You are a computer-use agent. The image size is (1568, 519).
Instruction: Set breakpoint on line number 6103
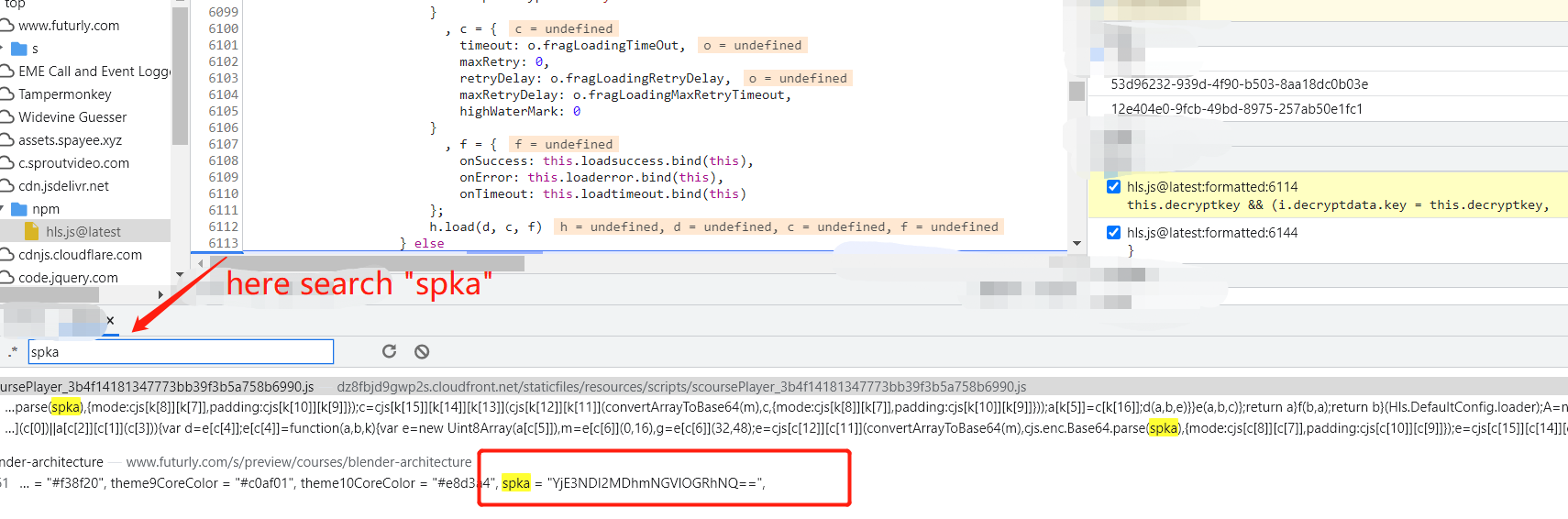[223, 78]
